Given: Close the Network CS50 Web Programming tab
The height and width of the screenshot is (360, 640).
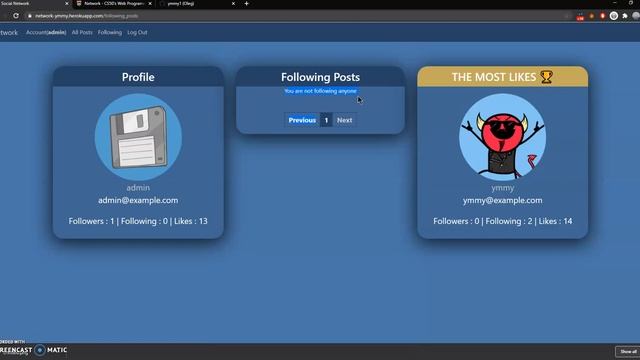Looking at the screenshot, I should pos(150,4).
